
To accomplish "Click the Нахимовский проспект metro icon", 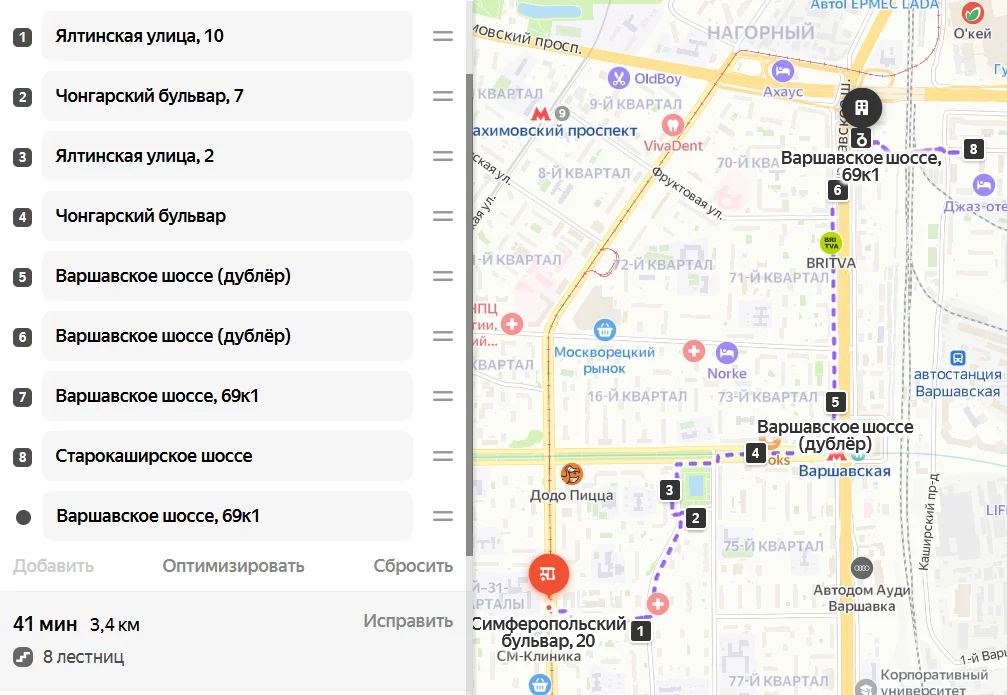I will coord(541,114).
